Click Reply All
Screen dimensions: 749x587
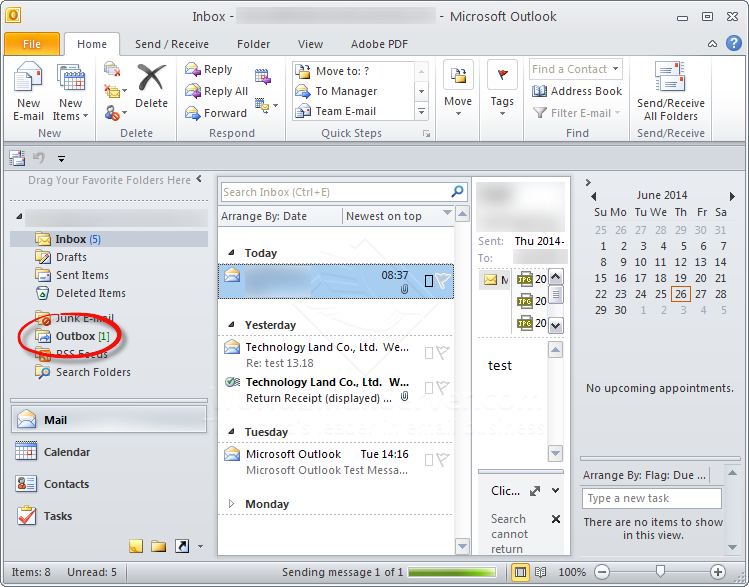click(216, 91)
